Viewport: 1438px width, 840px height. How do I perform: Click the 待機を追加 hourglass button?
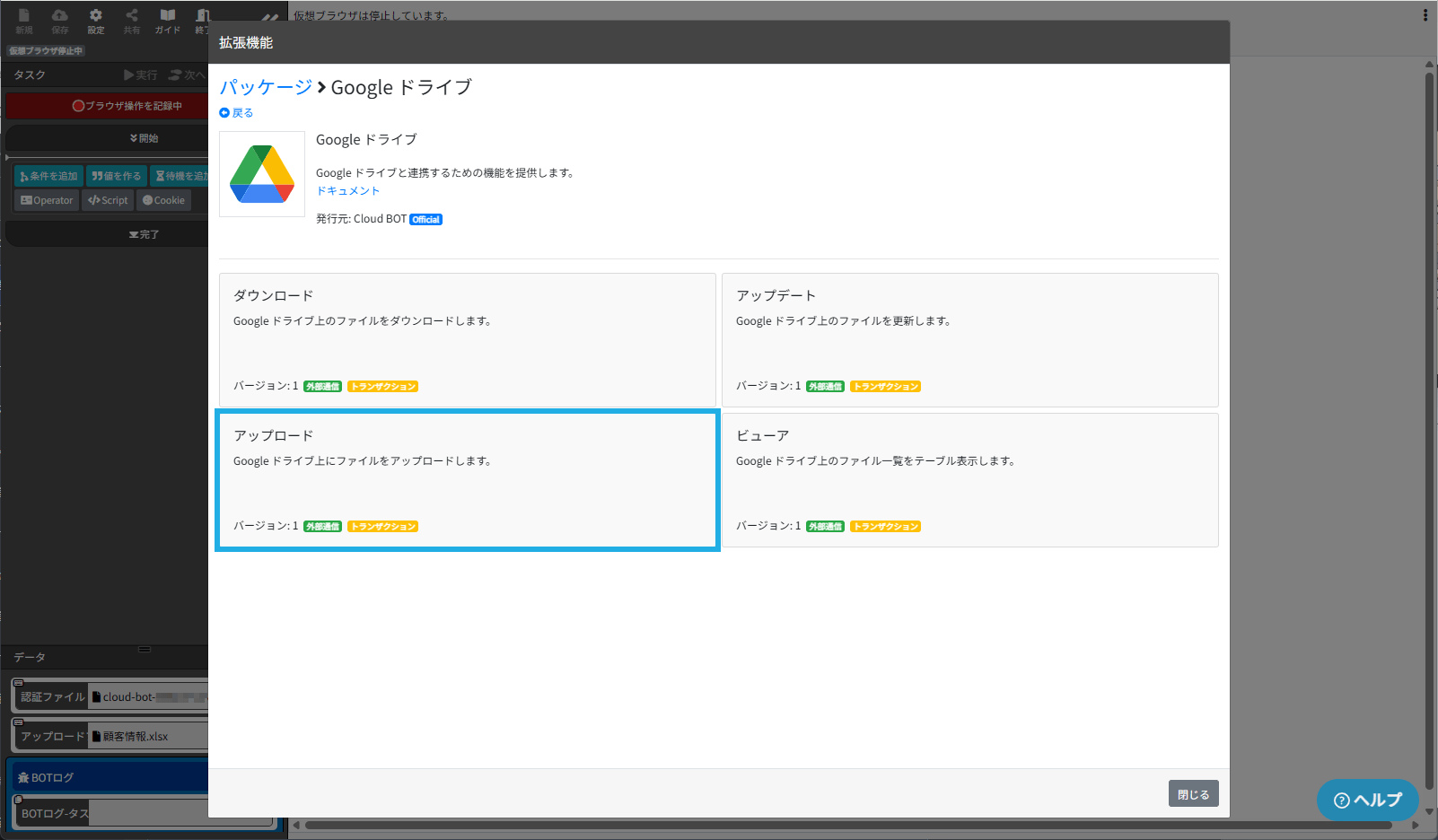180,176
